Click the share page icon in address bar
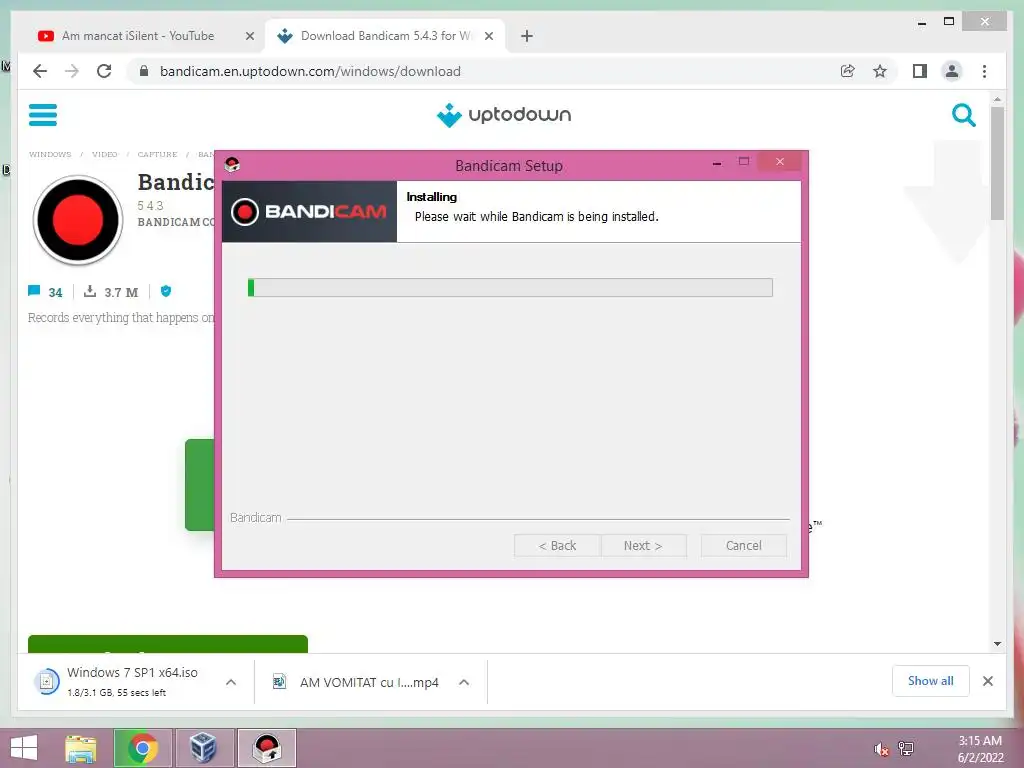This screenshot has height=768, width=1024. click(x=848, y=71)
